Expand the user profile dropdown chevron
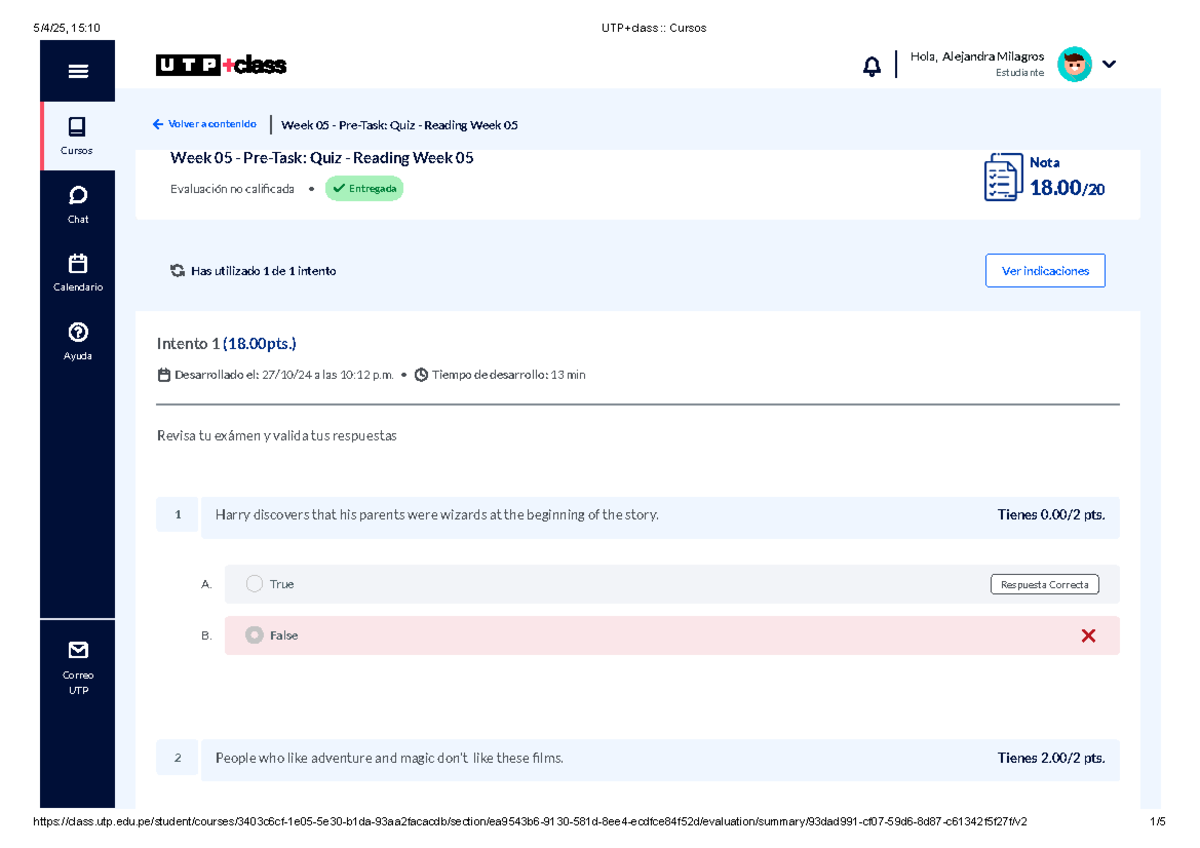The width and height of the screenshot is (1200, 848). coord(1109,64)
